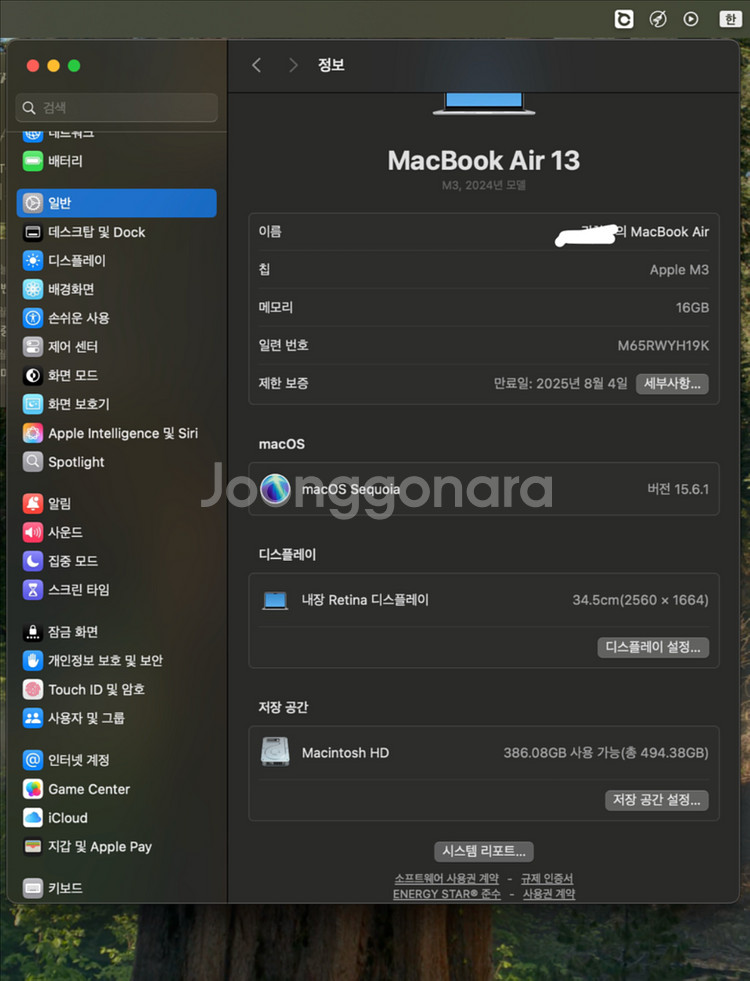Open the 사운드 sound icon
The height and width of the screenshot is (981, 750).
coord(33,532)
